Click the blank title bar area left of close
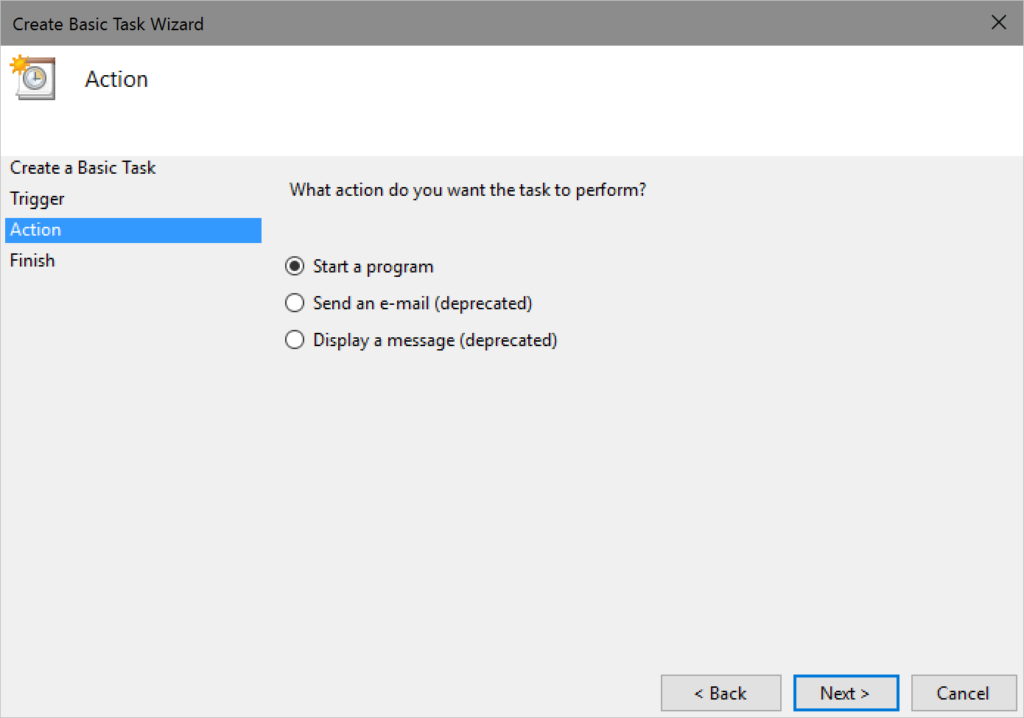Screen dimensions: 1024x718 600,22
